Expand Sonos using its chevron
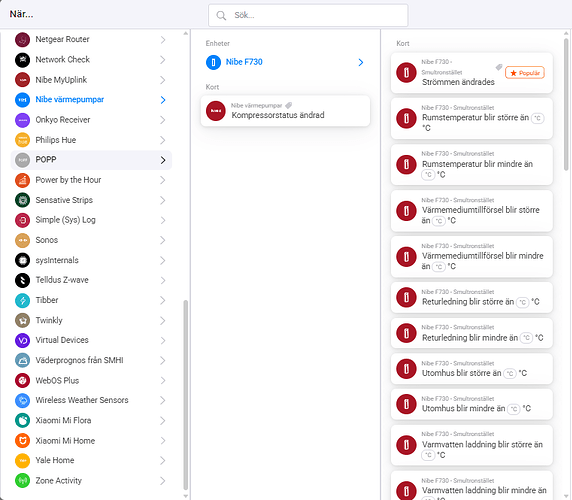The height and width of the screenshot is (500, 572). tap(163, 240)
